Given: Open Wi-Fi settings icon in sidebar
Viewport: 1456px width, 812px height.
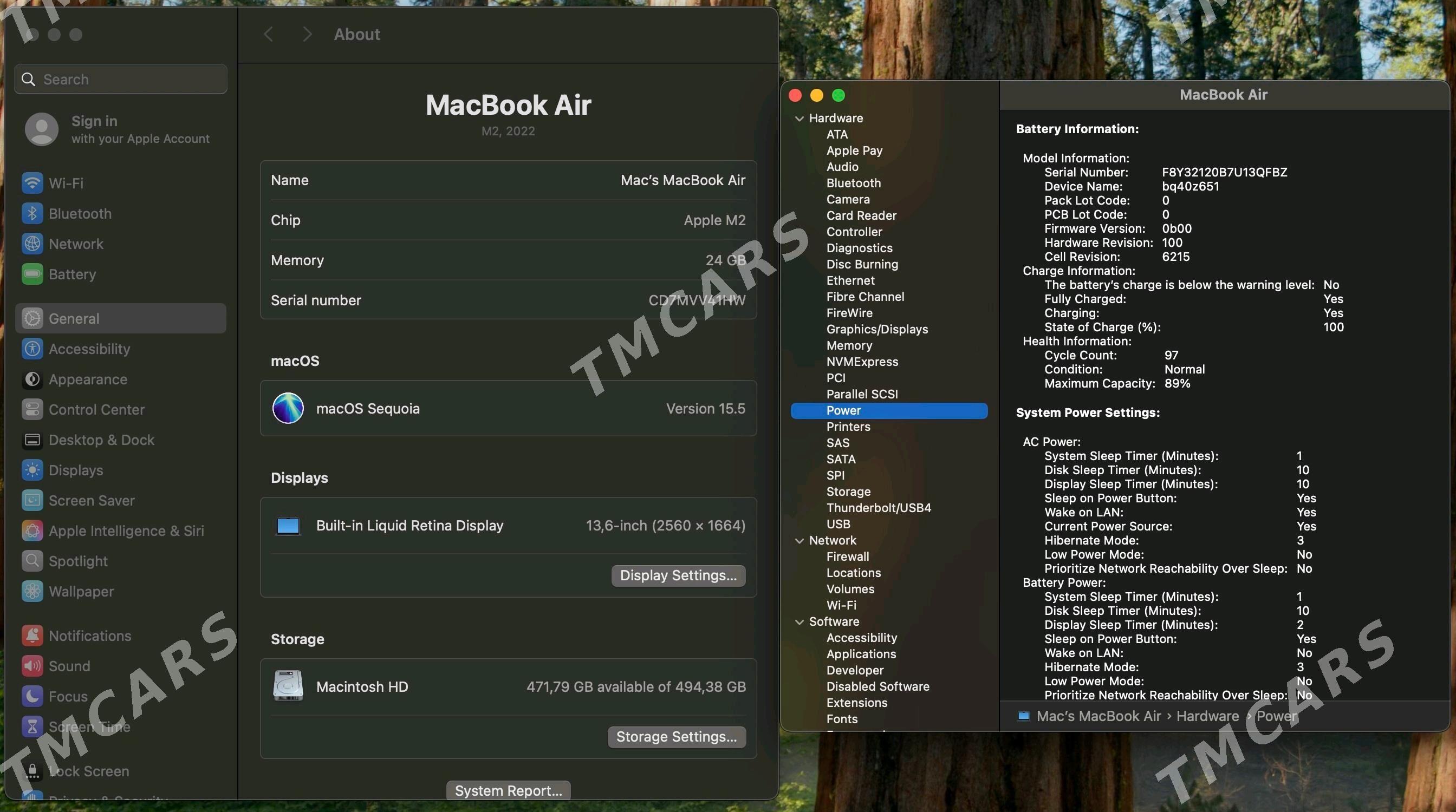Looking at the screenshot, I should click(32, 183).
